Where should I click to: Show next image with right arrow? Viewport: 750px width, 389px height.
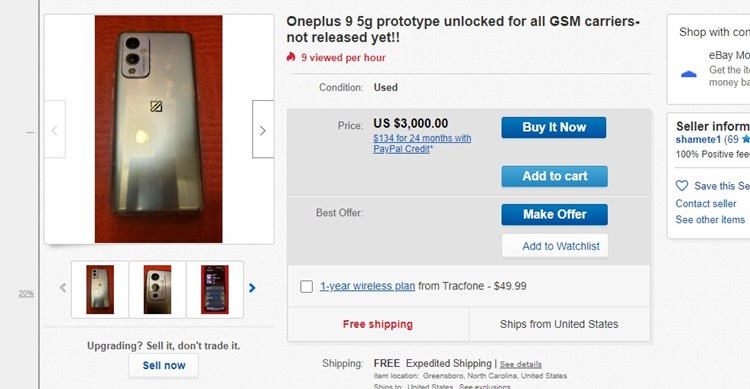point(263,129)
